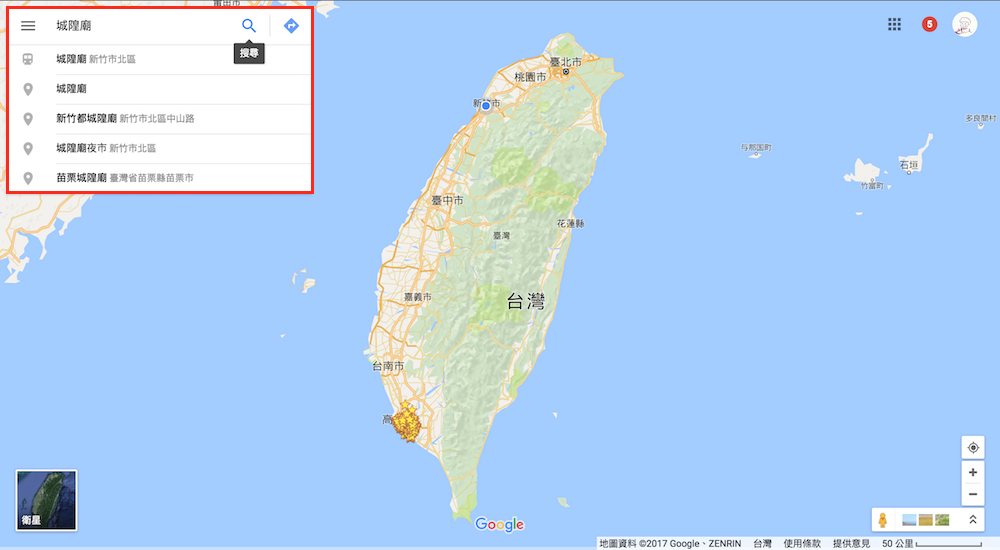Show my current location
This screenshot has width=1000, height=550.
(x=973, y=447)
